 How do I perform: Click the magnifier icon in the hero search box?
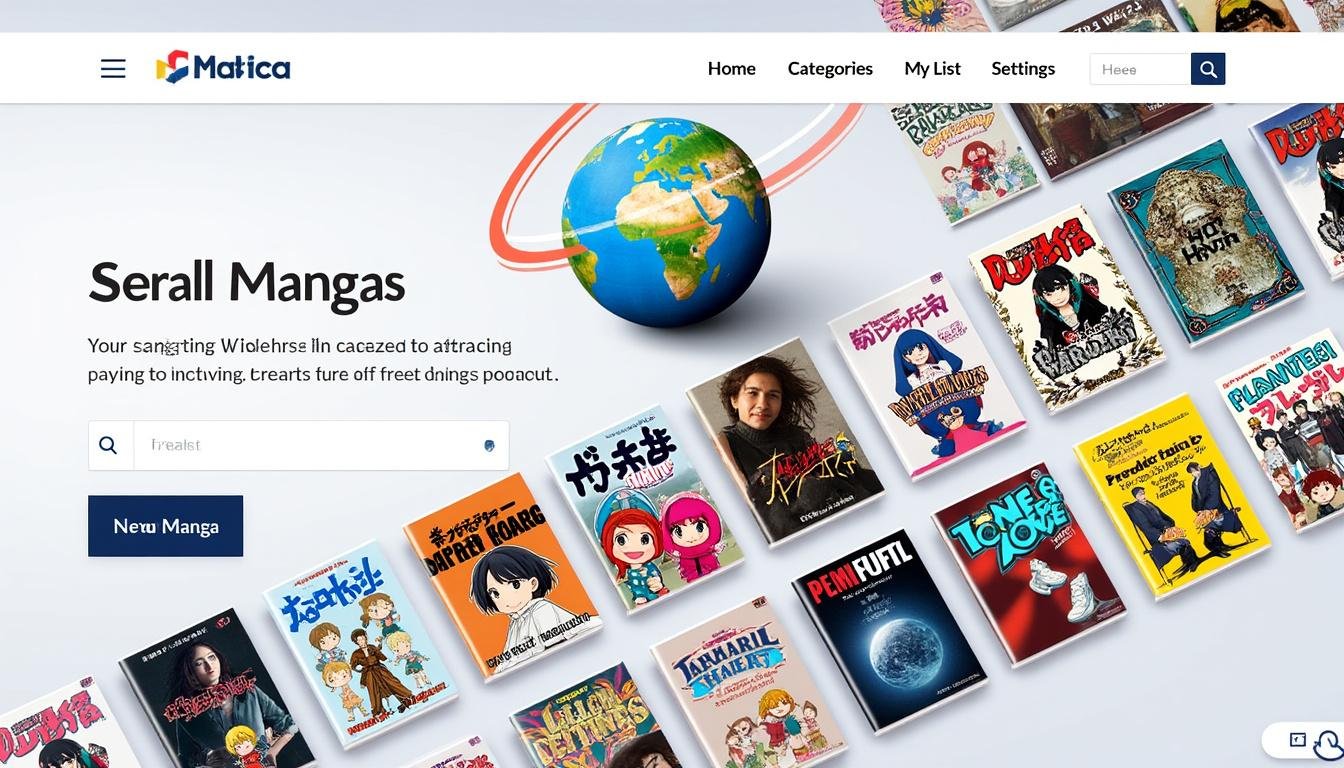coord(109,445)
